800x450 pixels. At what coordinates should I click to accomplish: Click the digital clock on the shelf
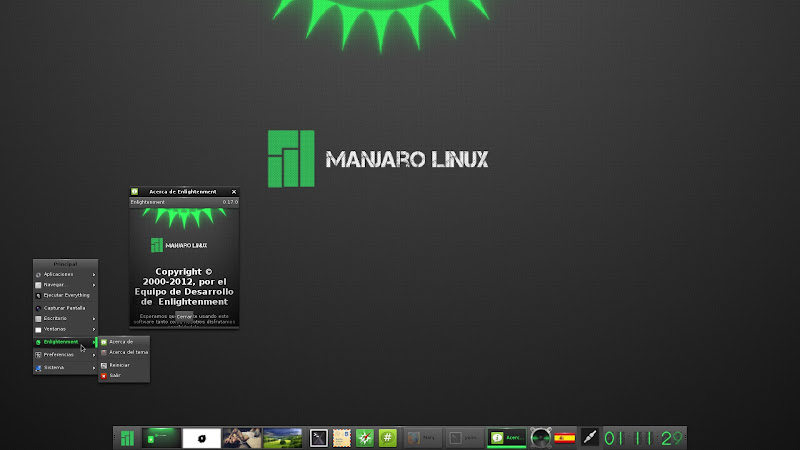click(x=644, y=438)
